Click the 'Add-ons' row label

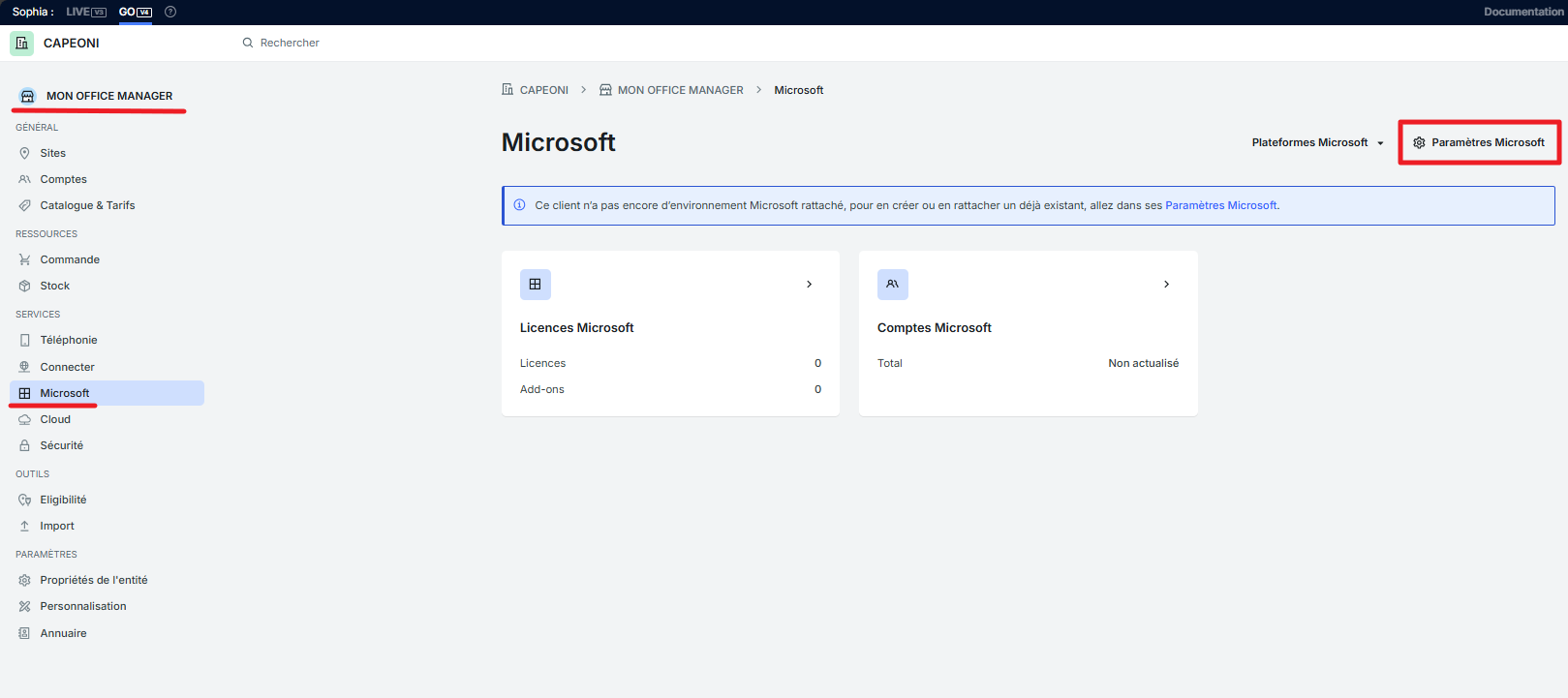point(542,389)
